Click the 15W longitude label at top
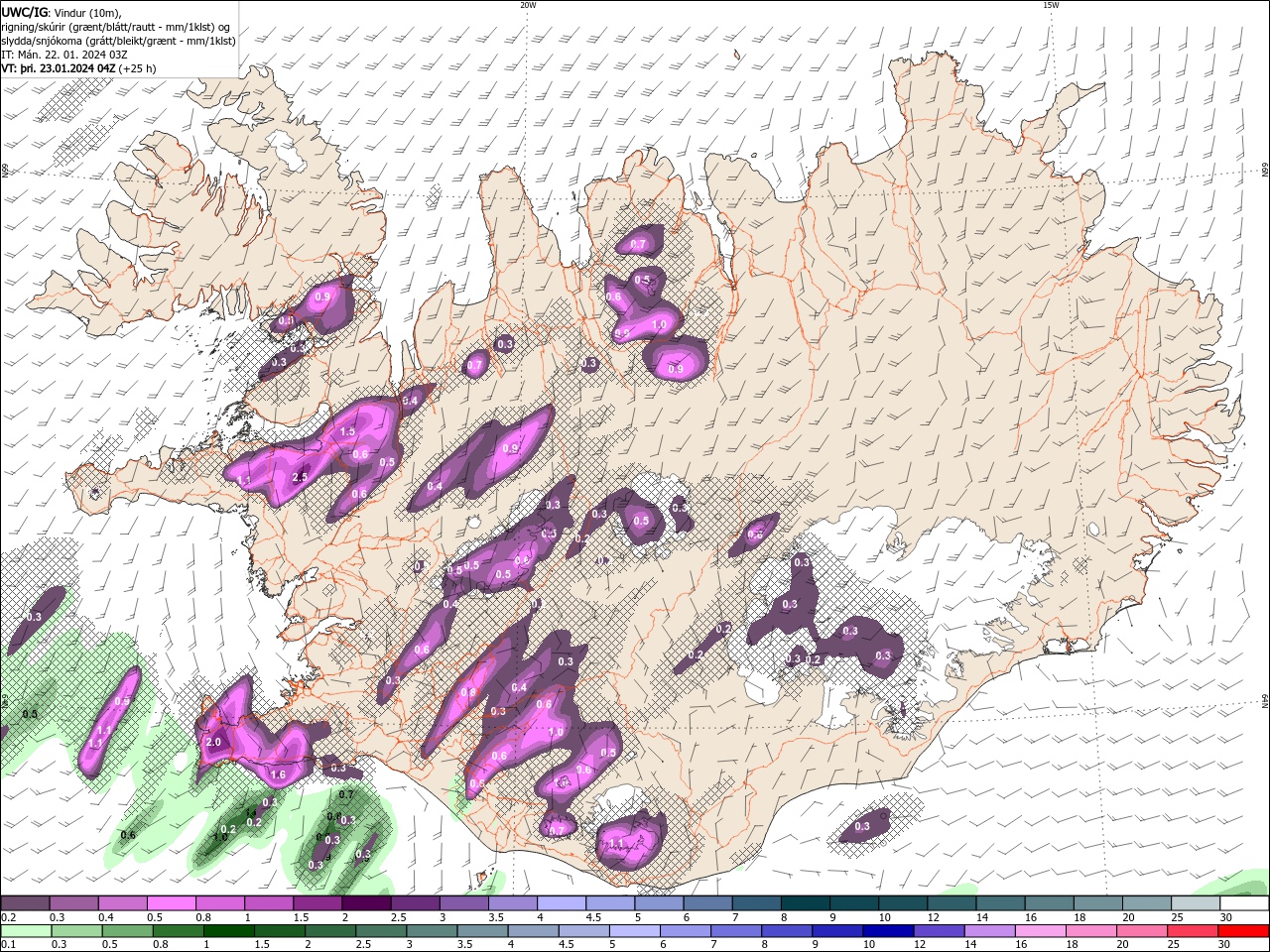This screenshot has width=1270, height=952. (1051, 5)
